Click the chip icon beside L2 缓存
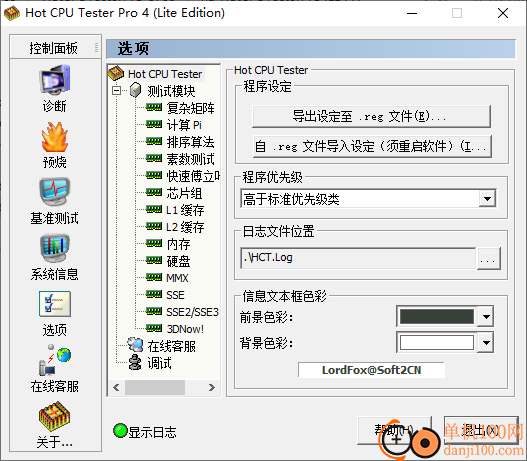Viewport: 527px width, 461px height. click(154, 226)
